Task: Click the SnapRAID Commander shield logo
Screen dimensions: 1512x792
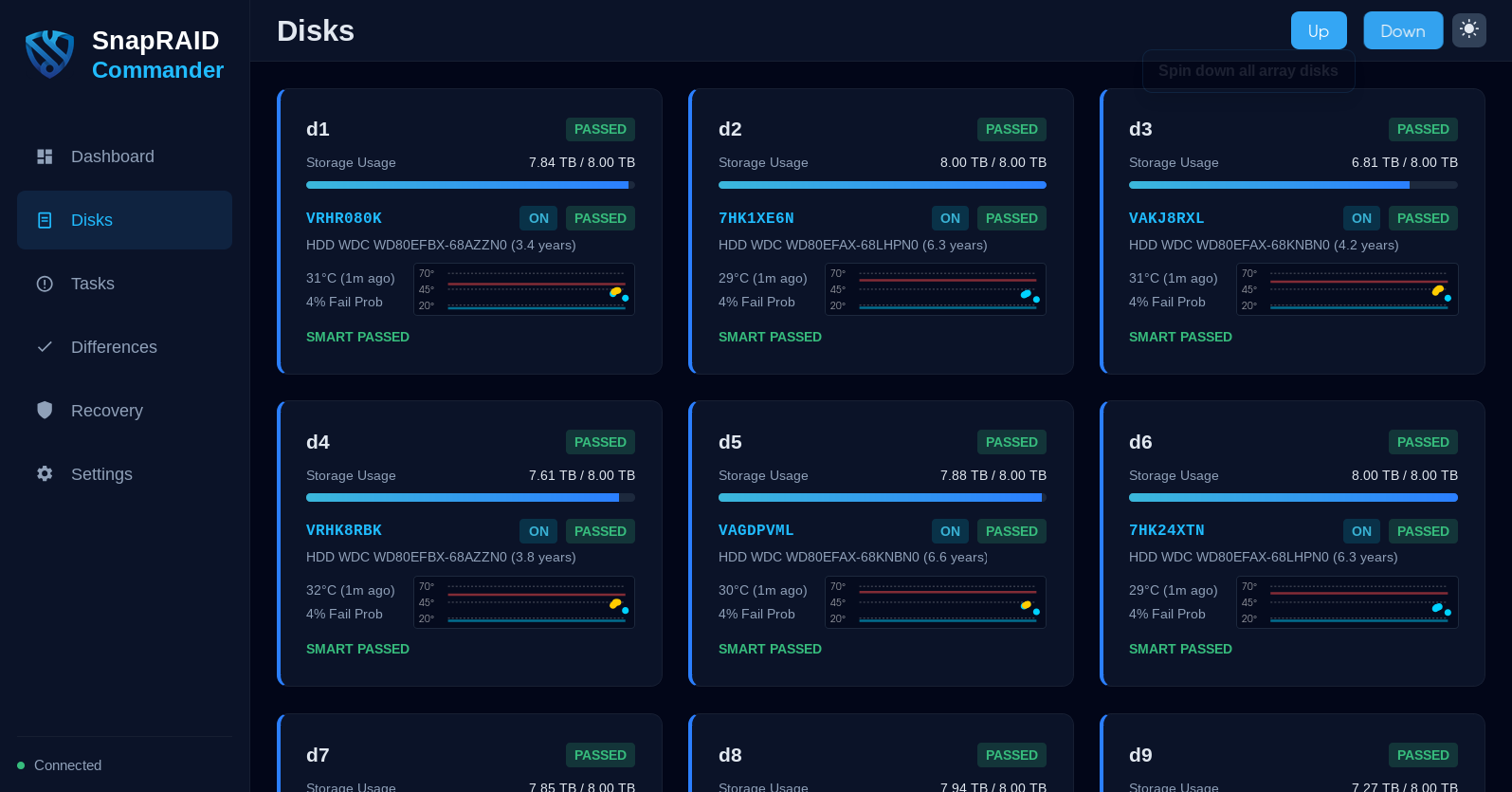Action: (x=49, y=54)
